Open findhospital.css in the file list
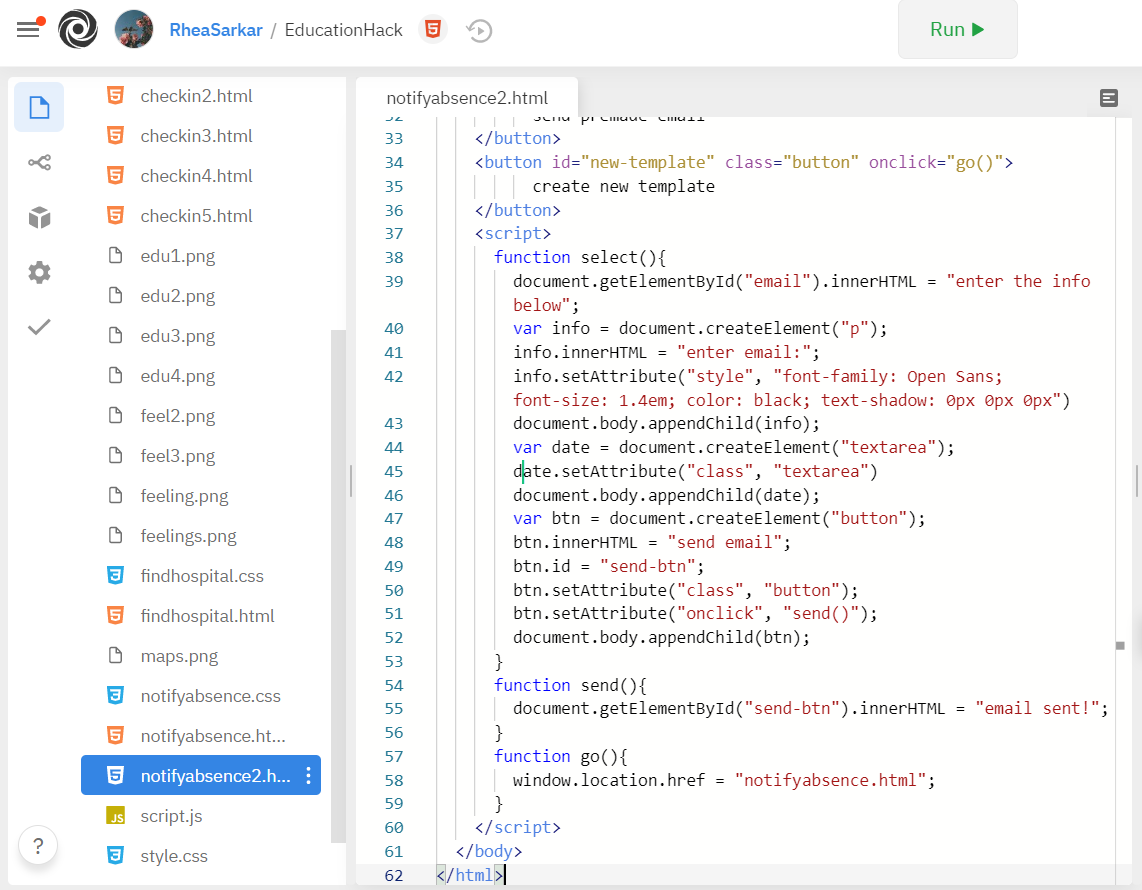1142x890 pixels. (201, 575)
